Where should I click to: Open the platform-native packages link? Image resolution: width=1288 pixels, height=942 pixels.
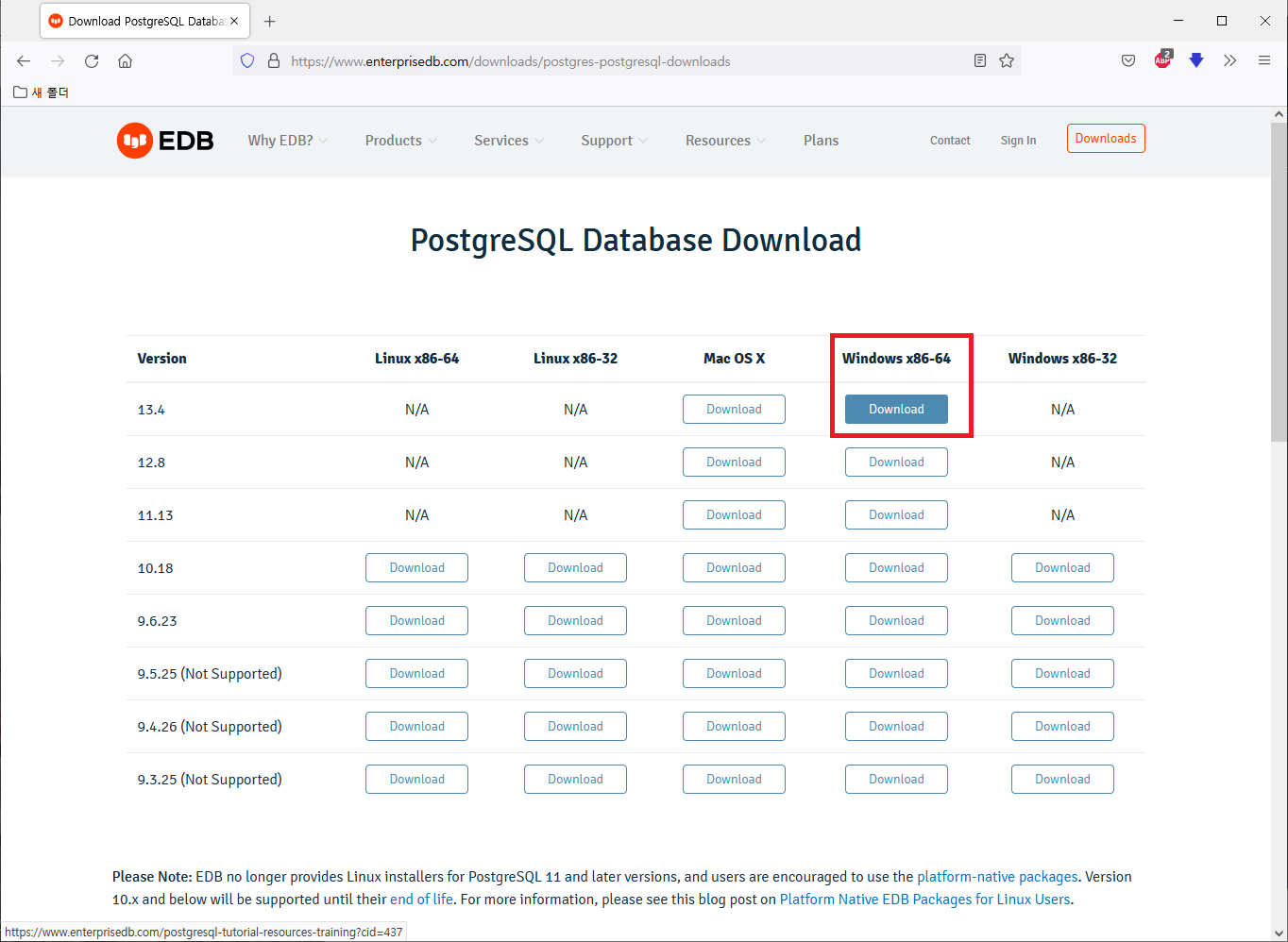point(997,877)
